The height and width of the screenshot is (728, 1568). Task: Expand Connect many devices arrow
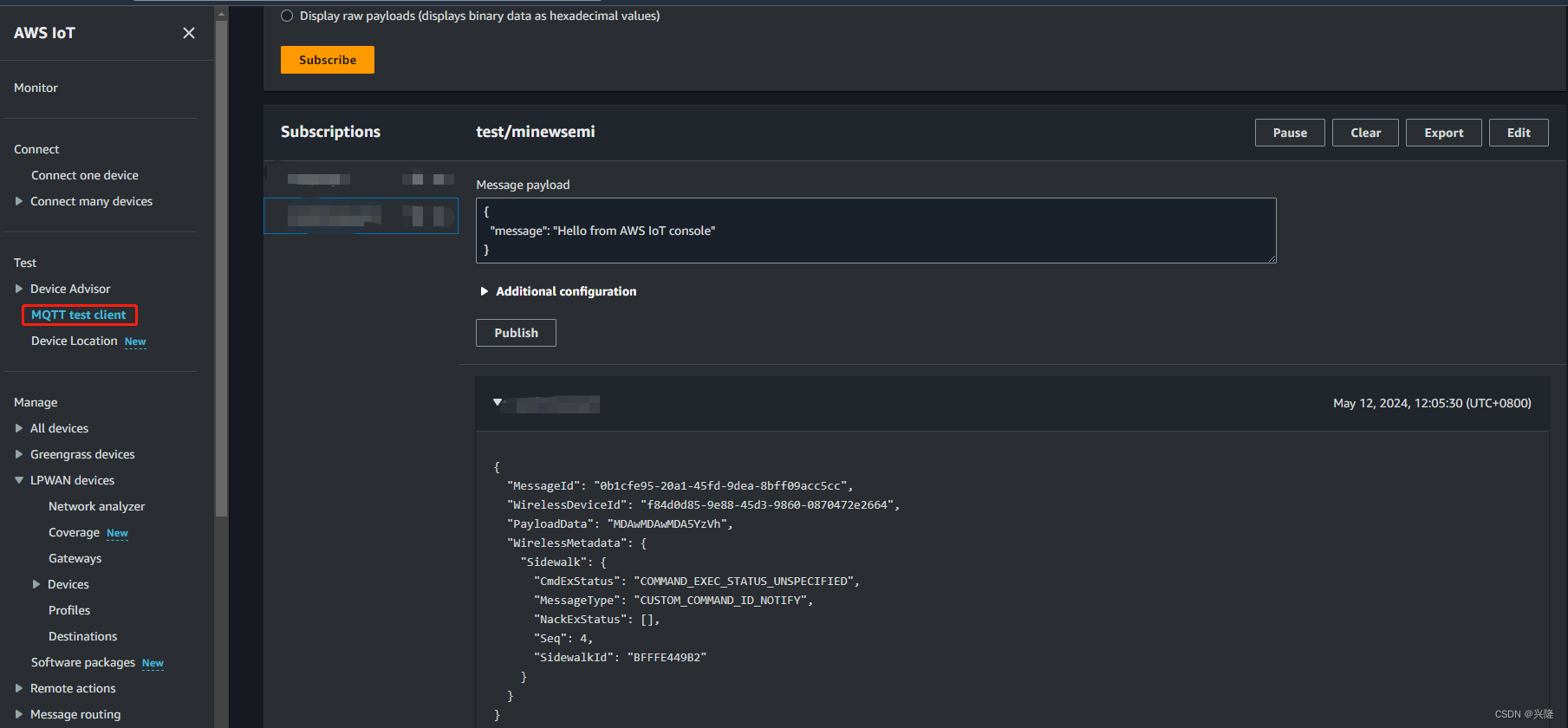click(x=19, y=201)
